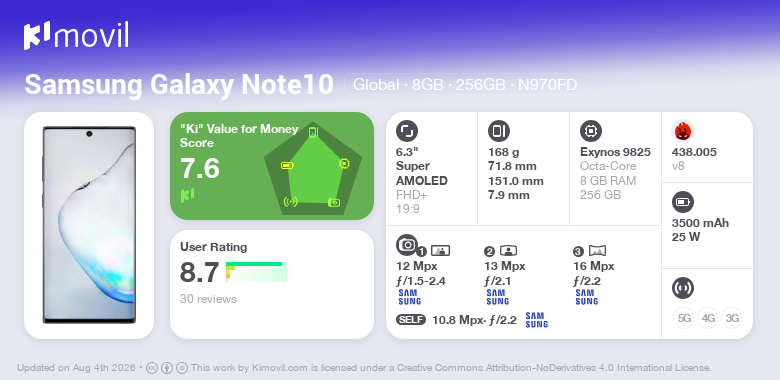780x380 pixels.
Task: Click the AnTuTu benchmark red icon
Action: pos(683,131)
